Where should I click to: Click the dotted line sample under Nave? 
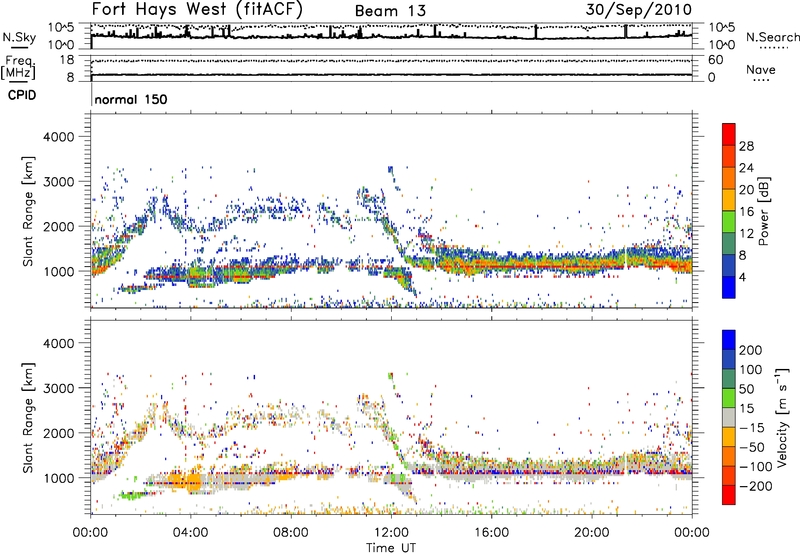(762, 81)
